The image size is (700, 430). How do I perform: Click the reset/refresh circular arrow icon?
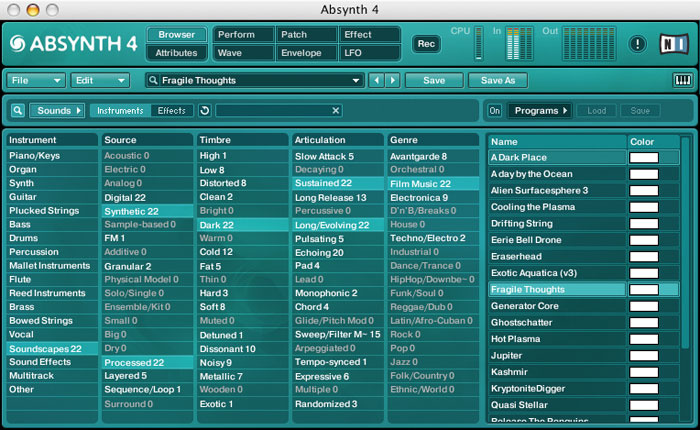tap(205, 111)
